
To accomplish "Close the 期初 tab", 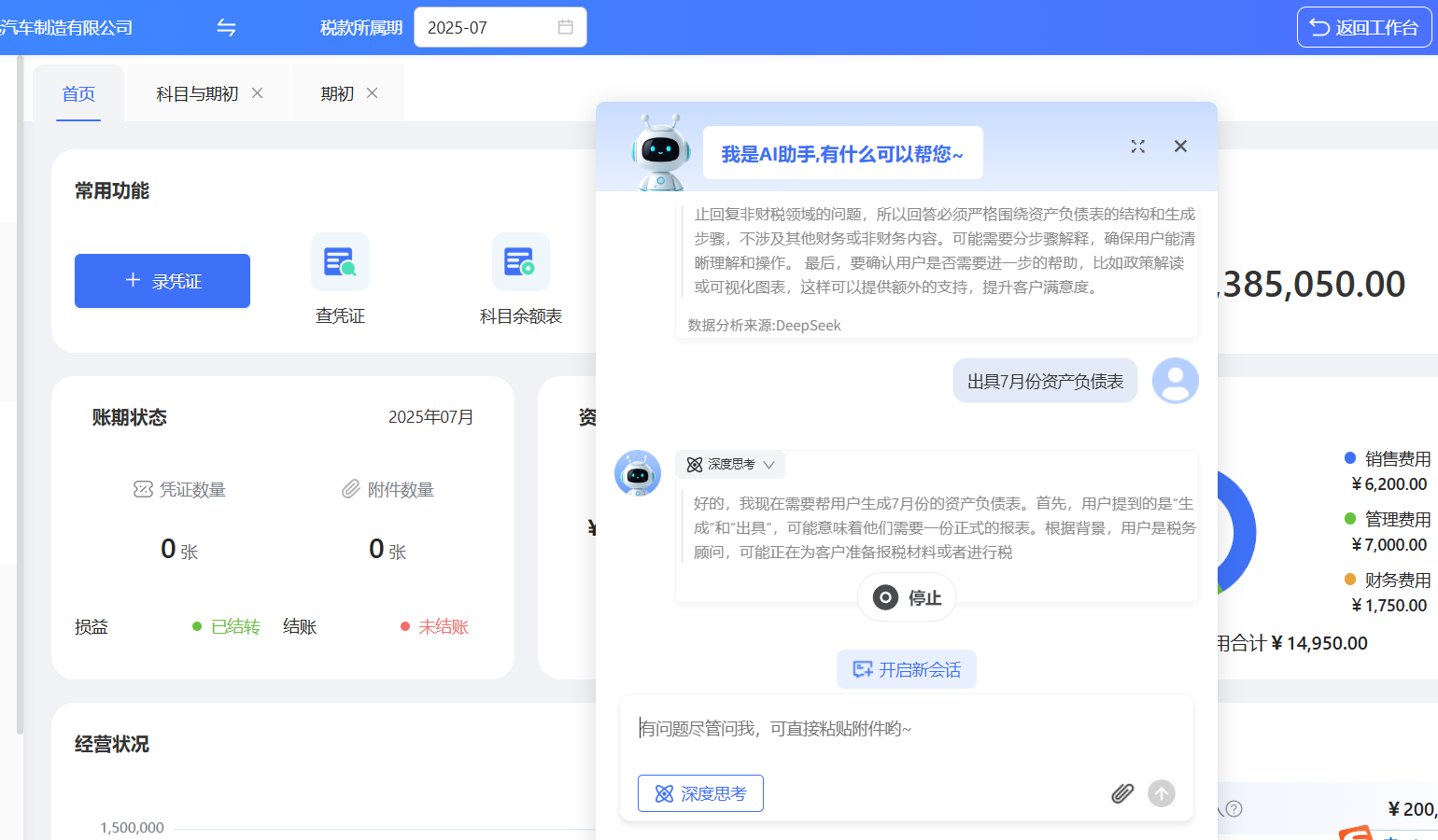I will (373, 93).
